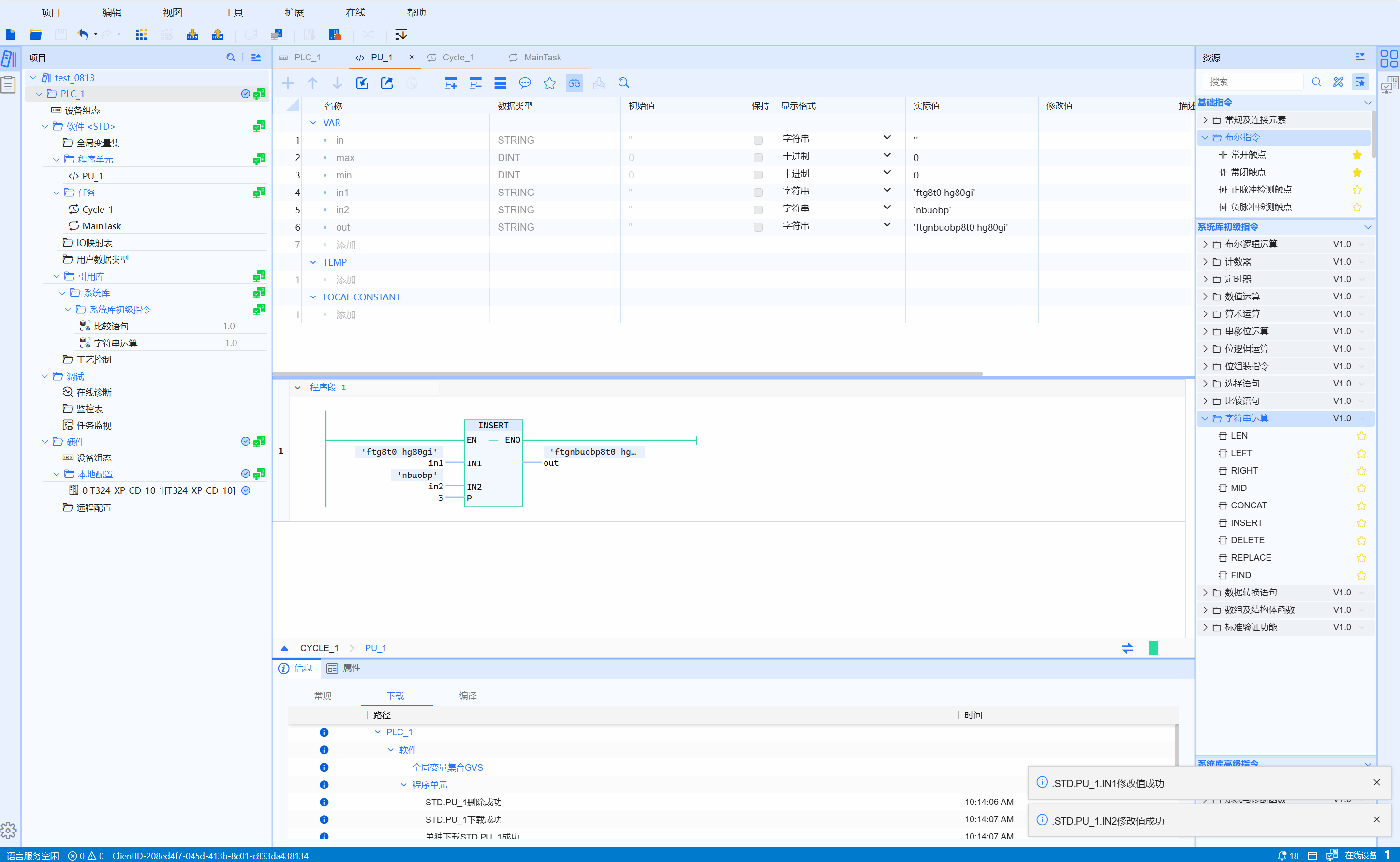Click the open folder icon in main toolbar
The image size is (1400, 862).
coord(35,34)
